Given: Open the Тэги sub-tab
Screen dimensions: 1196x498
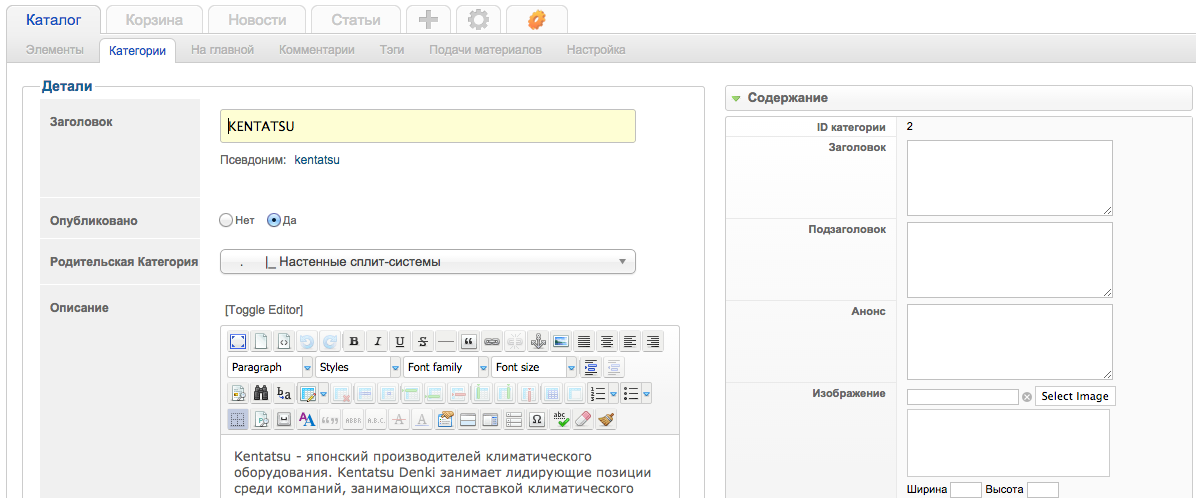Looking at the screenshot, I should pos(392,50).
